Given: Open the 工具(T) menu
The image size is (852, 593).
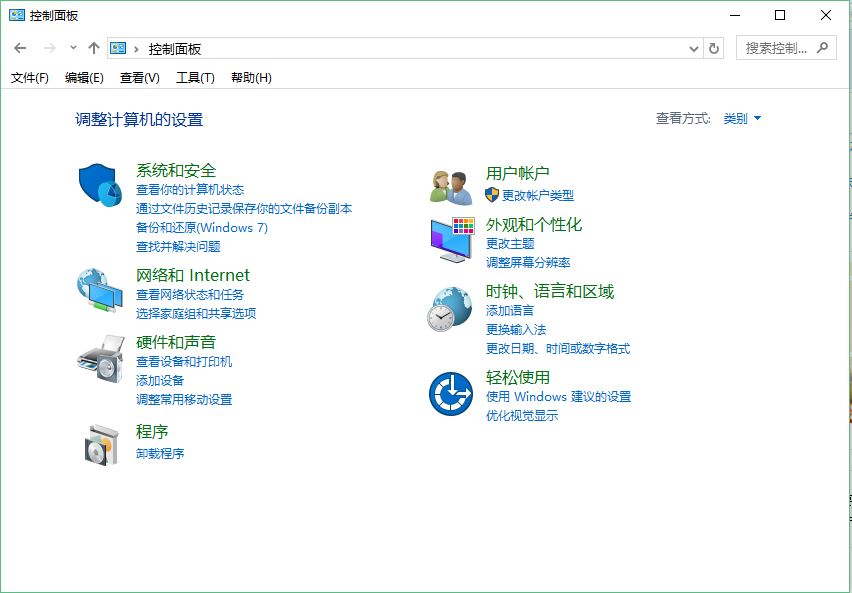Looking at the screenshot, I should (195, 78).
